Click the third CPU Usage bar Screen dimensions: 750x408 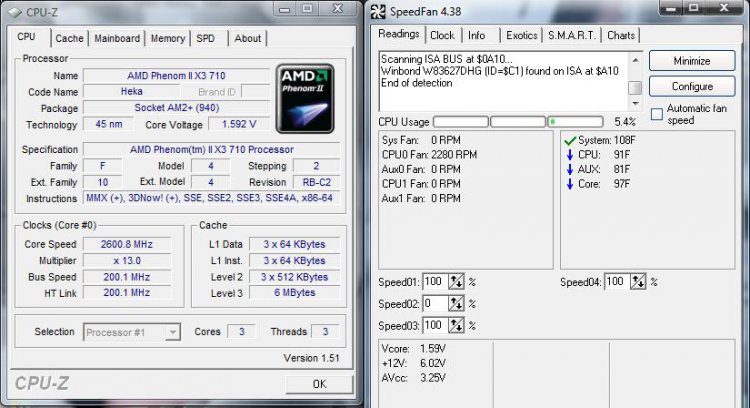pos(575,122)
